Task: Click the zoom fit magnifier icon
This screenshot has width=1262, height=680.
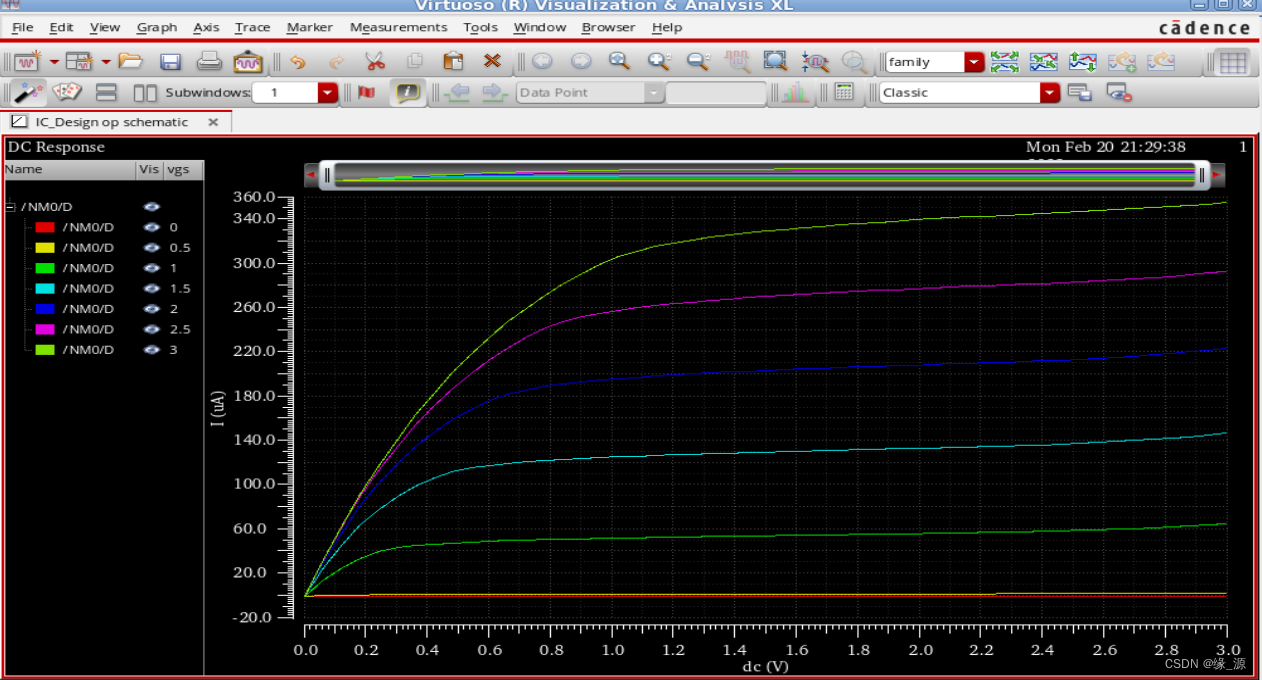Action: 619,62
